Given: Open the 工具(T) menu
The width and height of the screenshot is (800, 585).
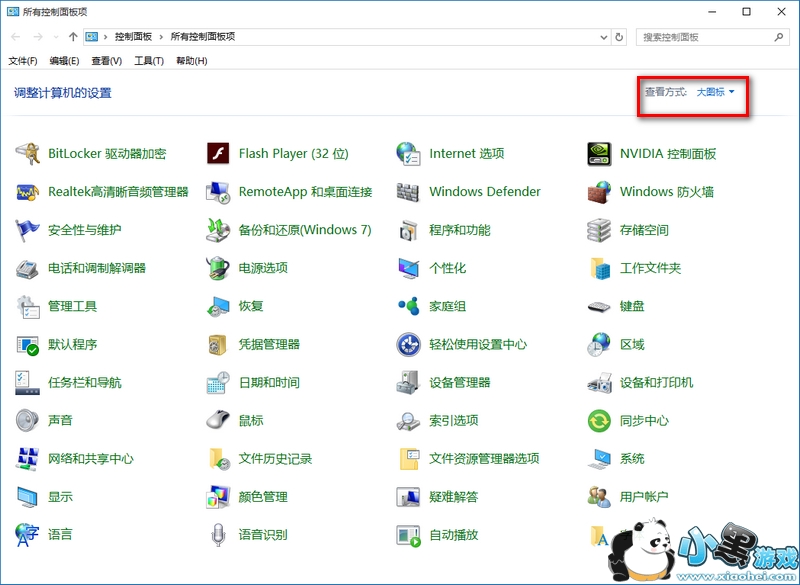Looking at the screenshot, I should 149,61.
